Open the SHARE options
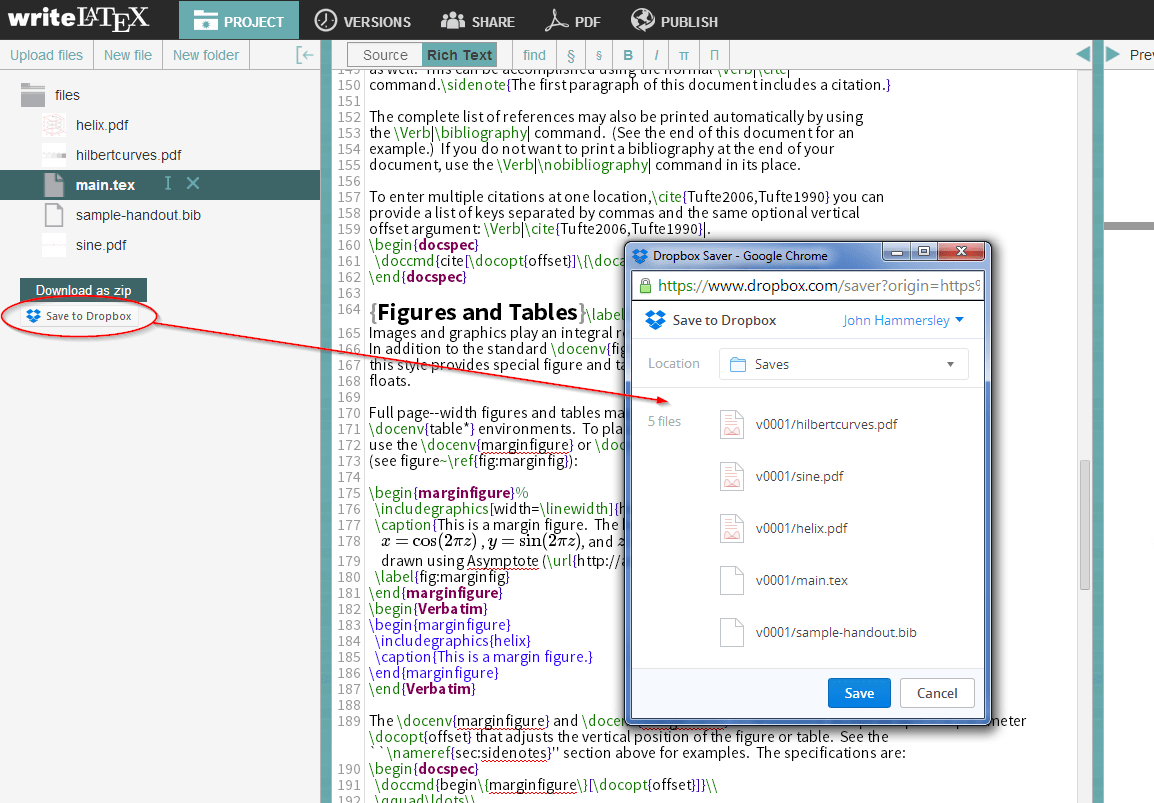Image resolution: width=1154 pixels, height=803 pixels. pos(478,20)
